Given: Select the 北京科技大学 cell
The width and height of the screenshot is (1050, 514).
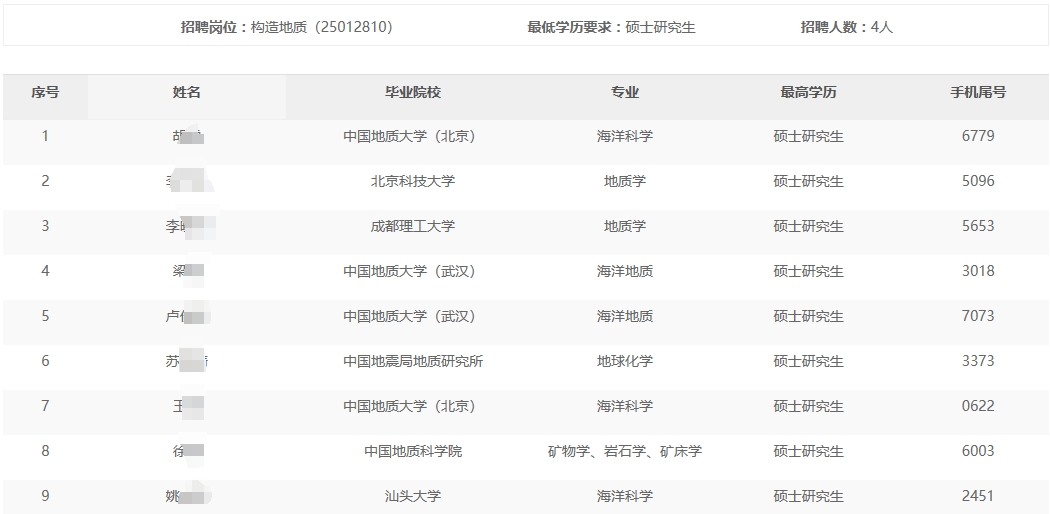Looking at the screenshot, I should [x=413, y=181].
